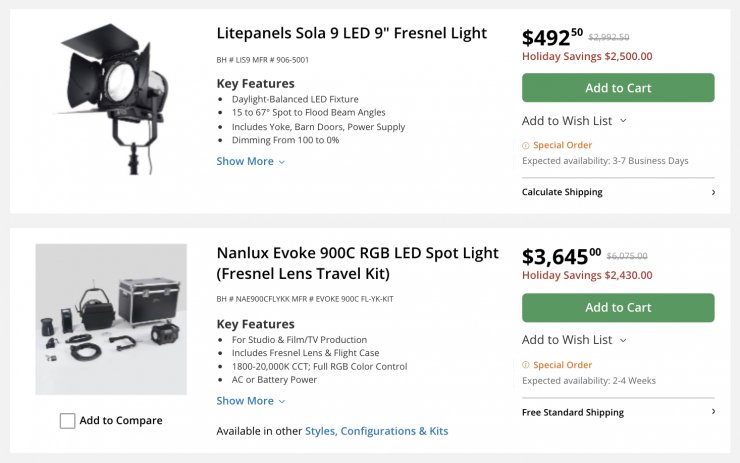Open Litepanels Sola 9 LED Fresnel Light title
Screen dimensions: 740x463
pos(351,33)
